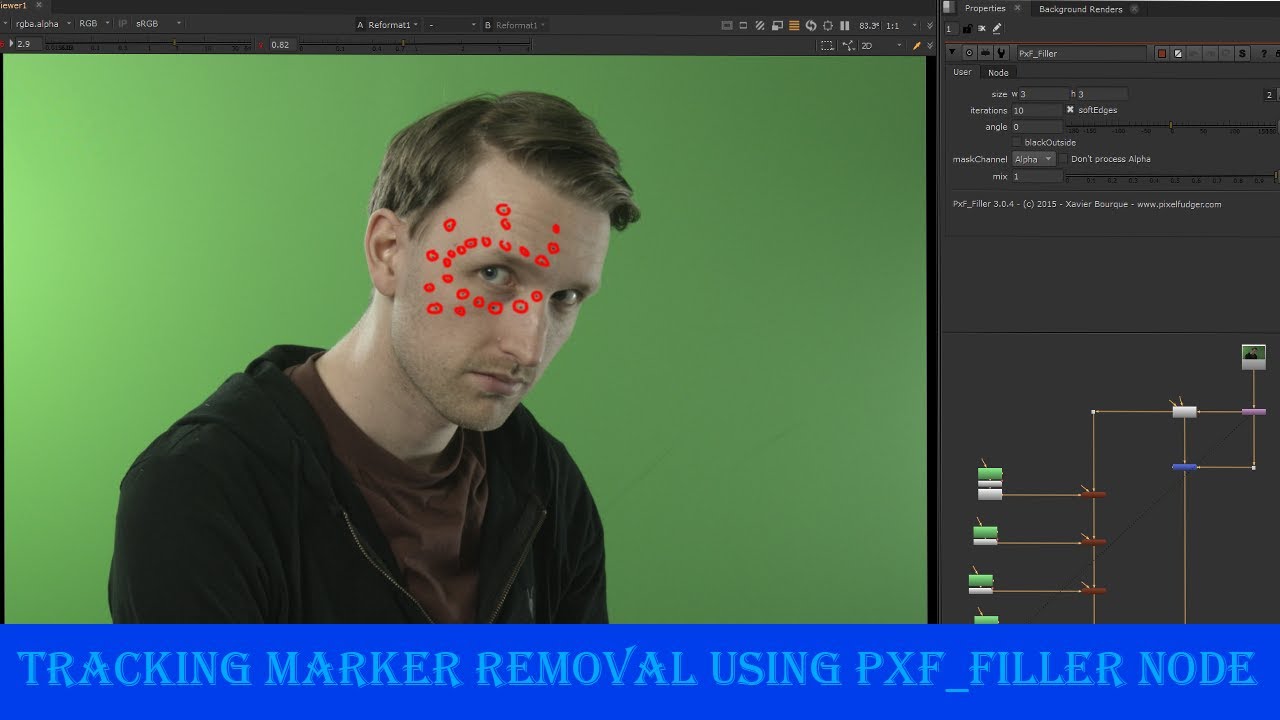Toggle the IP input process button
Screen dimensions: 1280x720
(122, 23)
